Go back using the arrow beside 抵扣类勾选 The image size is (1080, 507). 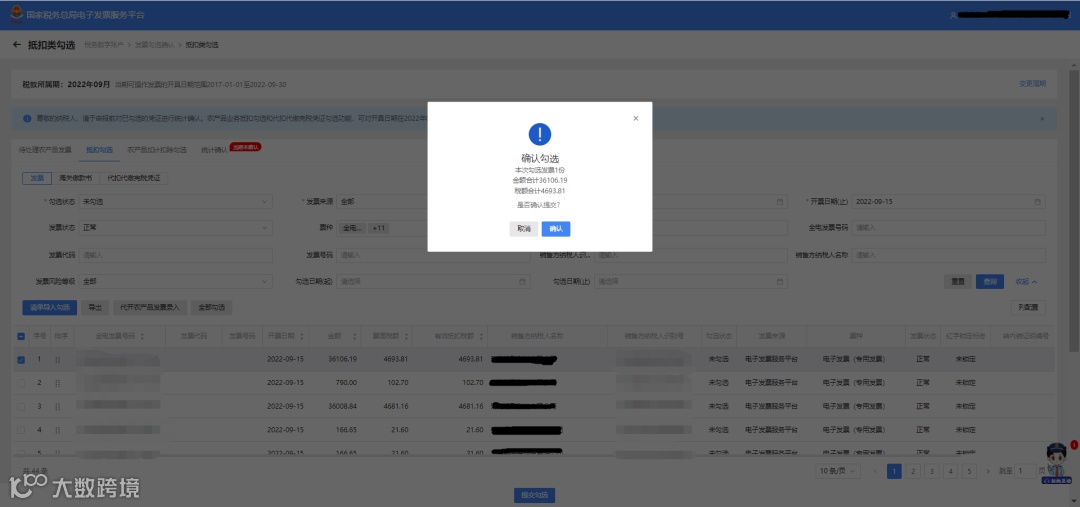17,45
